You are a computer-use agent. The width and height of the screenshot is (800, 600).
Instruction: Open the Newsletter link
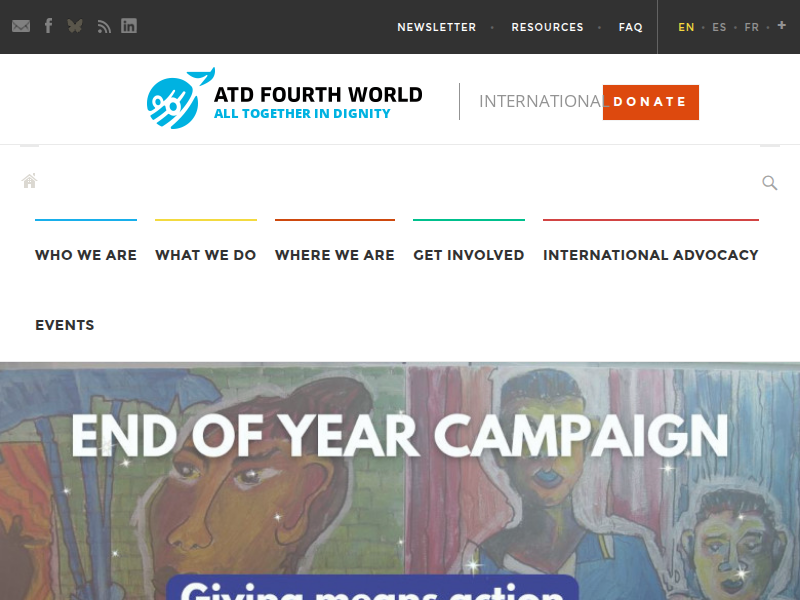point(437,27)
